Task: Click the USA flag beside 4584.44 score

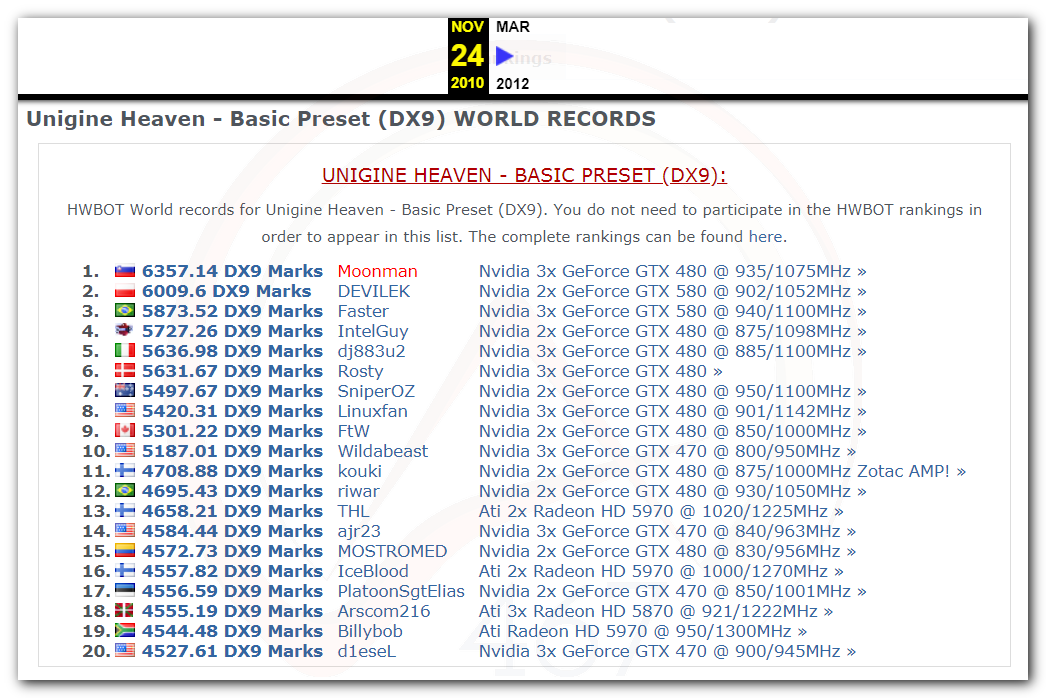Action: coord(125,531)
